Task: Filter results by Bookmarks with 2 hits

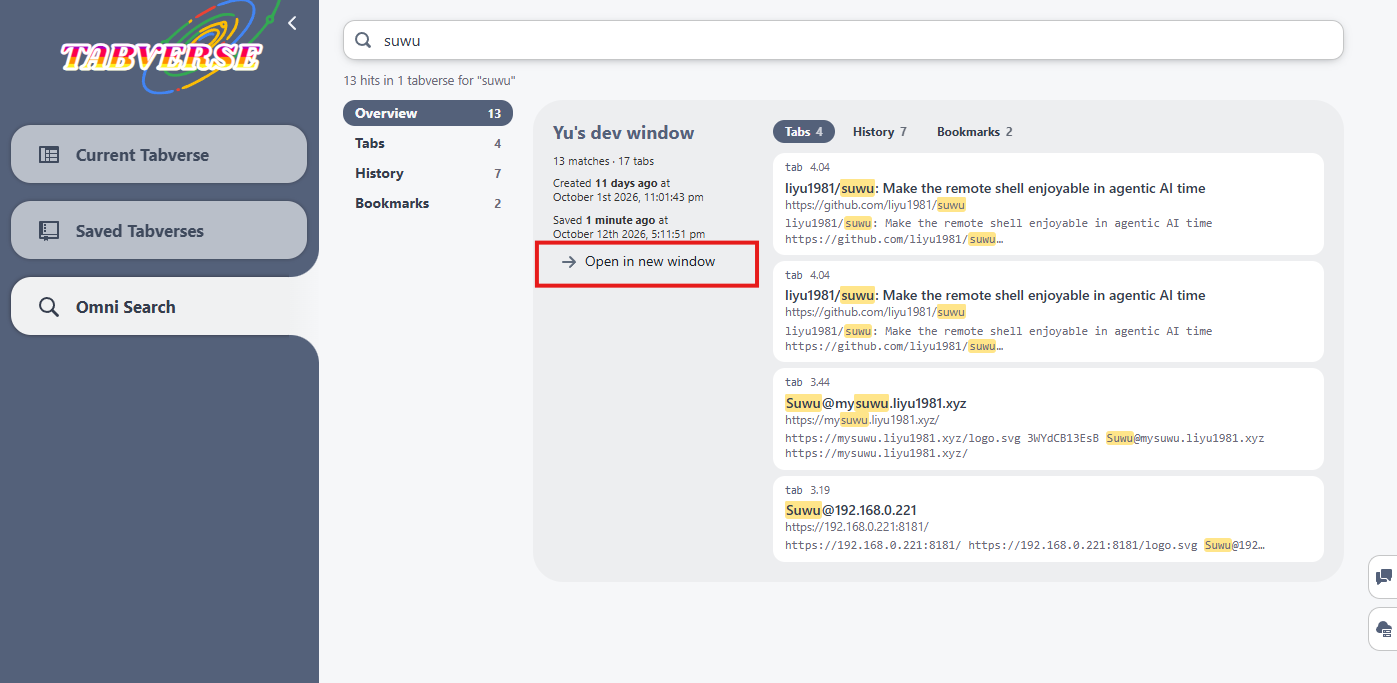Action: click(x=428, y=203)
